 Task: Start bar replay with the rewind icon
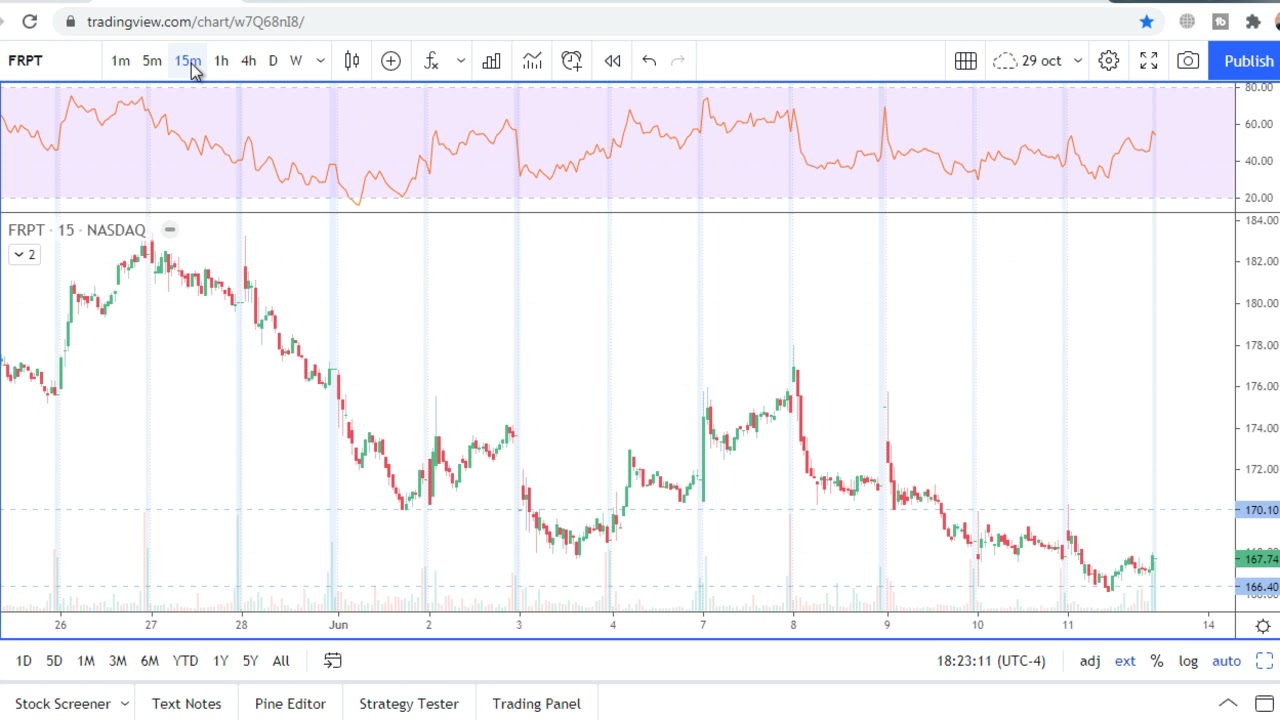coord(613,61)
